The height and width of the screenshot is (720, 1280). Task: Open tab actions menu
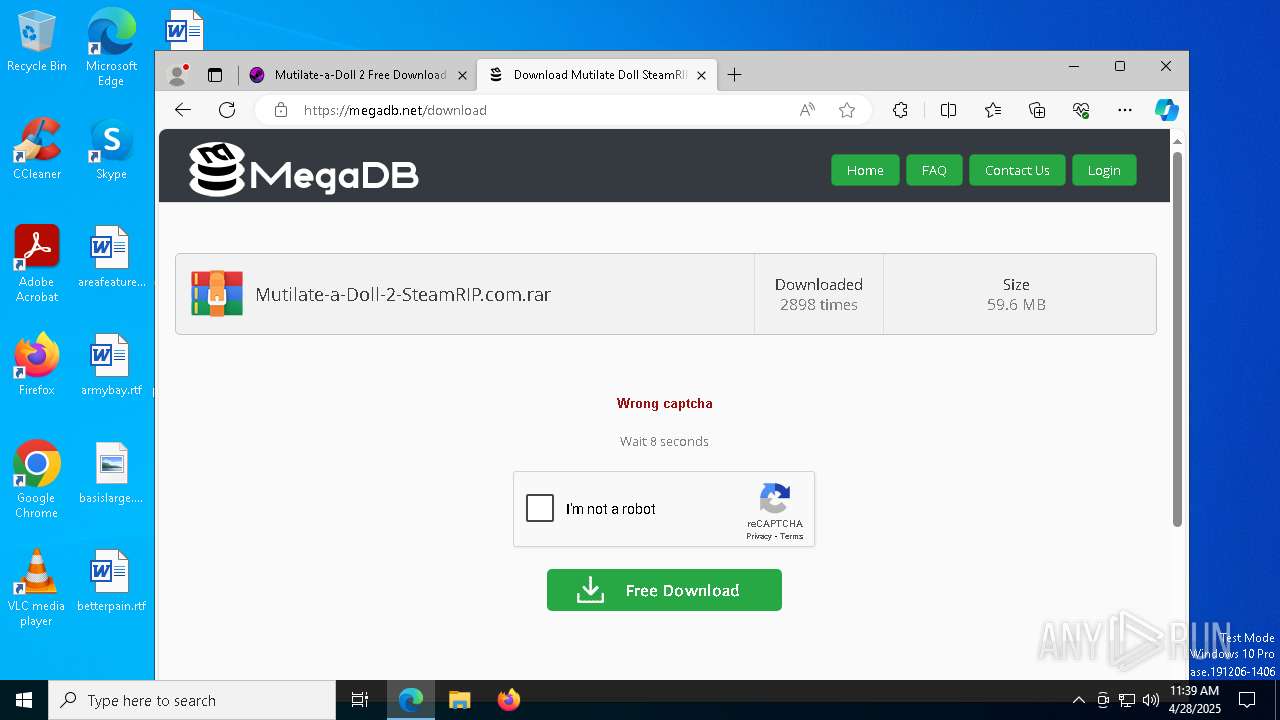pyautogui.click(x=214, y=75)
